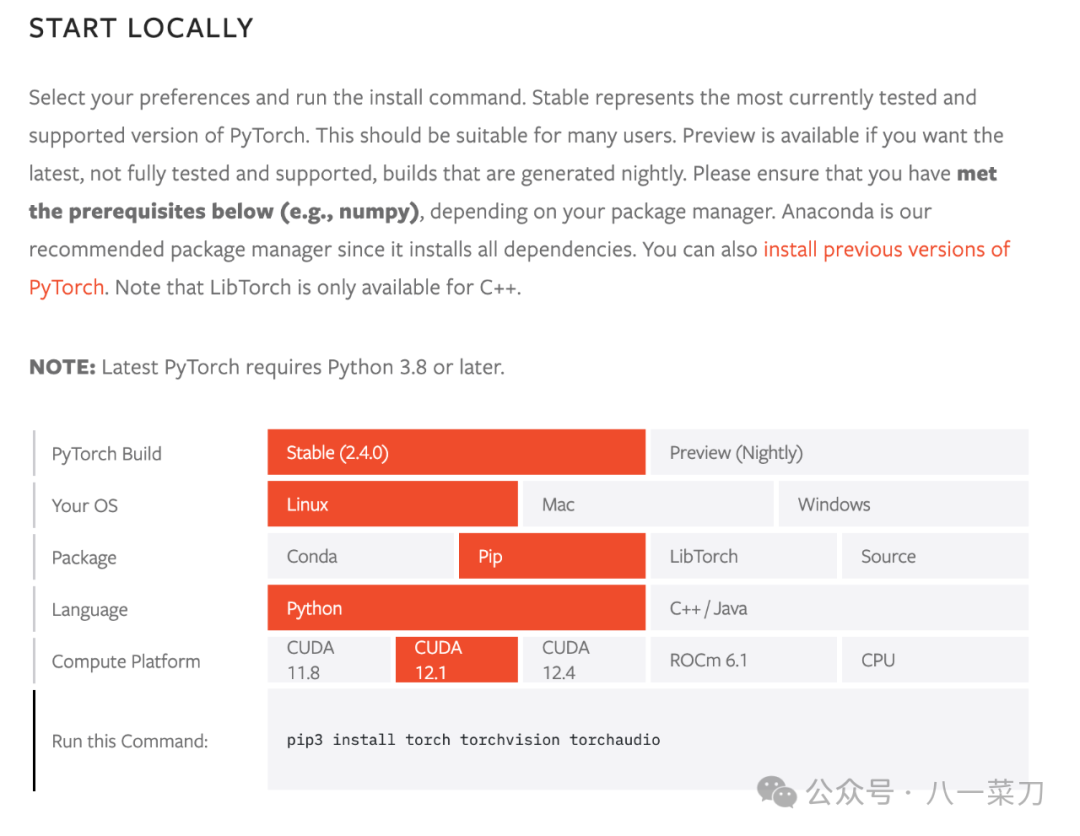
Task: Pick ROCm 6.1 compute platform
Action: point(743,660)
